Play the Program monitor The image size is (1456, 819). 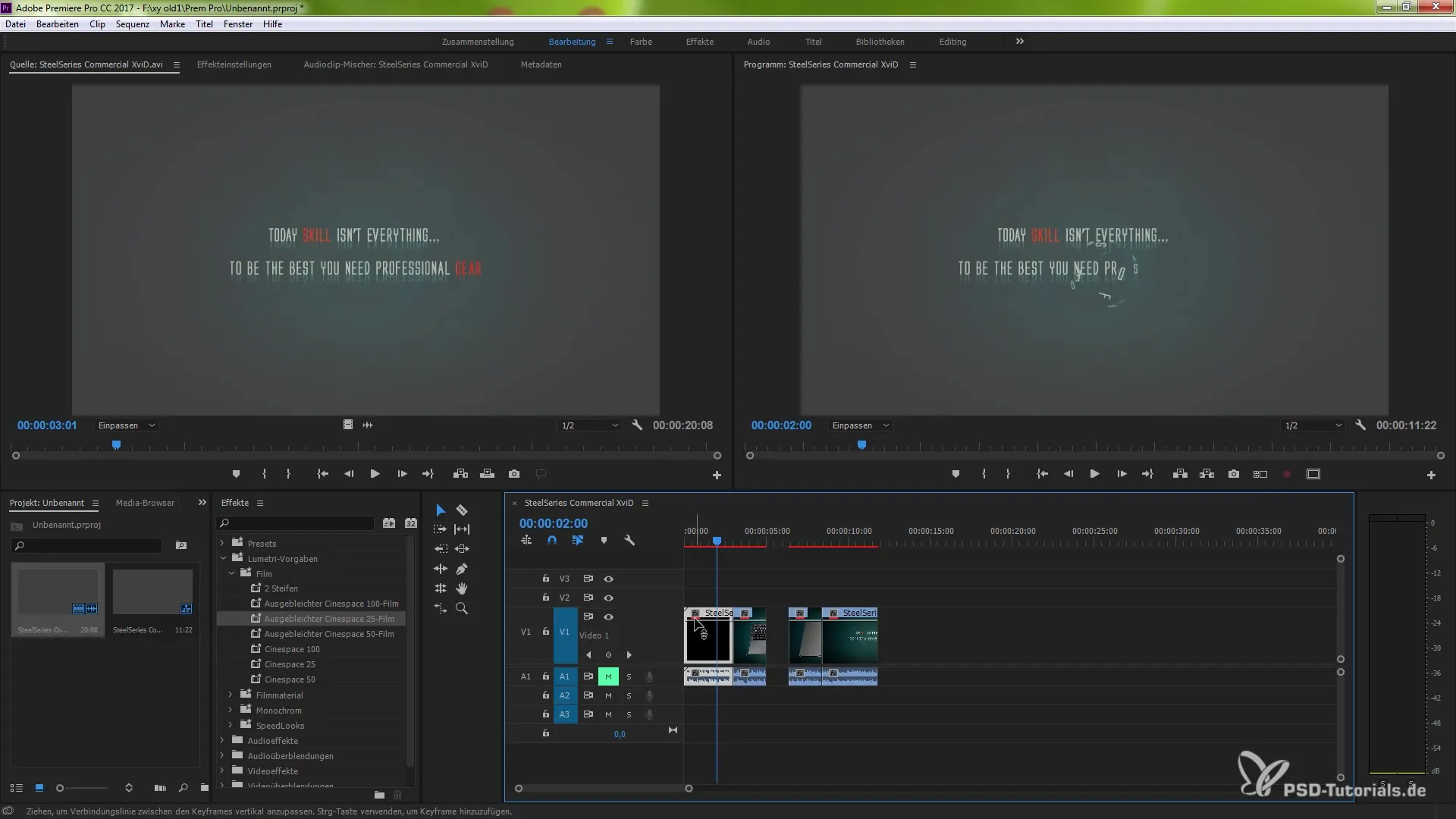tap(1095, 474)
